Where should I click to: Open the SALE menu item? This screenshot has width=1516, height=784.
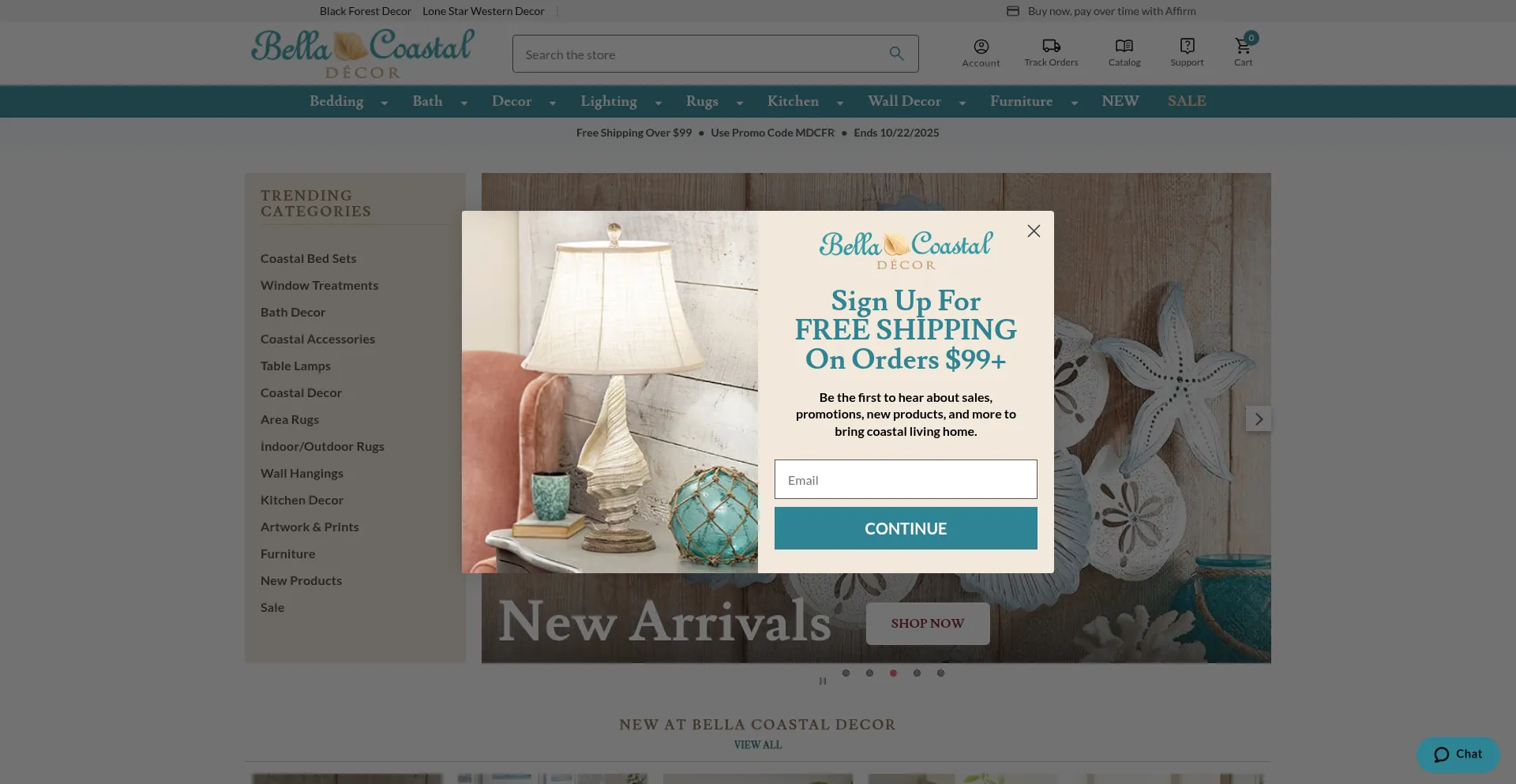pyautogui.click(x=1187, y=101)
